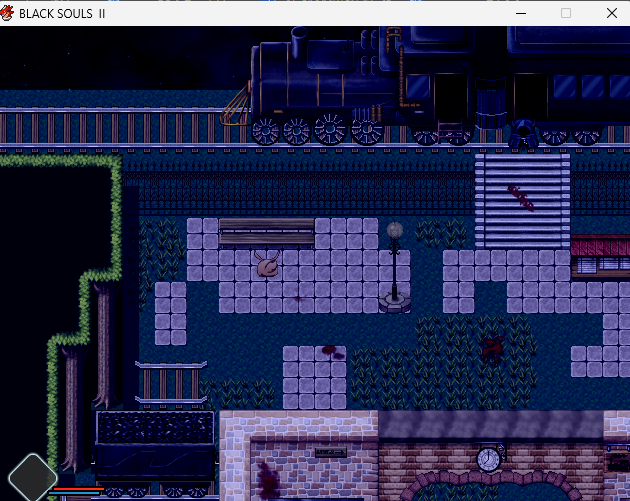Click the street lamp post
The width and height of the screenshot is (630, 501).
click(395, 268)
